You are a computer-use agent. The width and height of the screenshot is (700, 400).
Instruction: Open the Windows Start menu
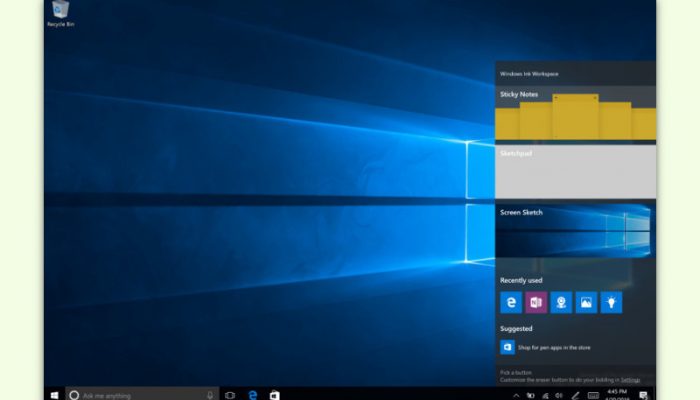[54, 395]
